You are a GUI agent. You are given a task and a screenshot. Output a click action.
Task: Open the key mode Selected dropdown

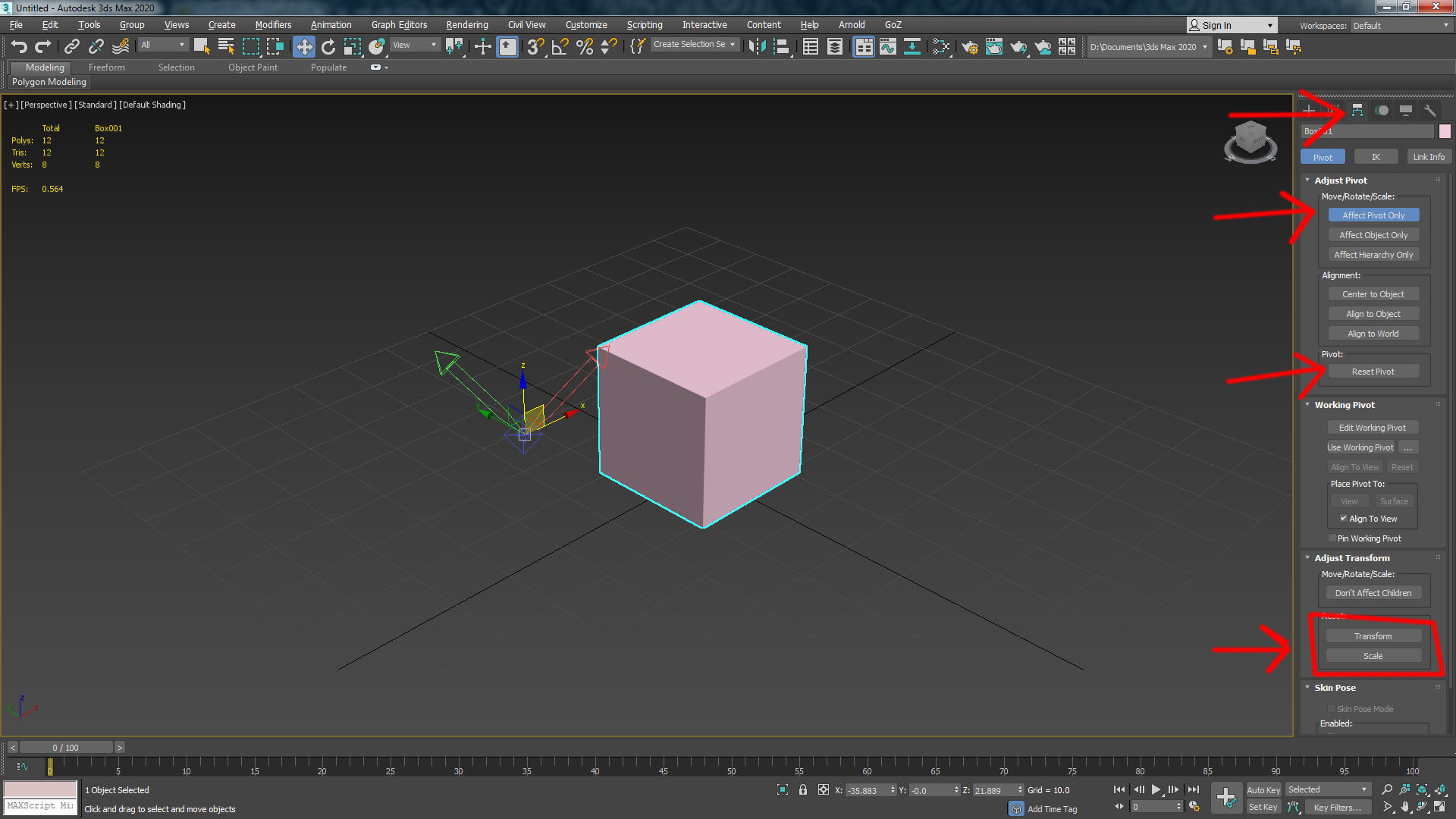pyautogui.click(x=1328, y=789)
